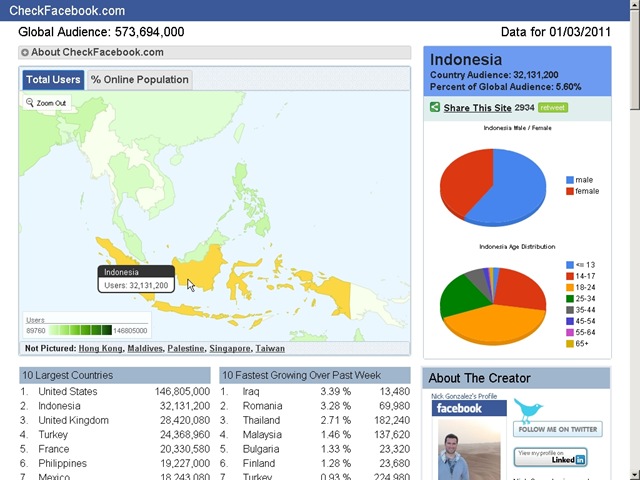
Task: Click the retweet button
Action: click(x=553, y=108)
